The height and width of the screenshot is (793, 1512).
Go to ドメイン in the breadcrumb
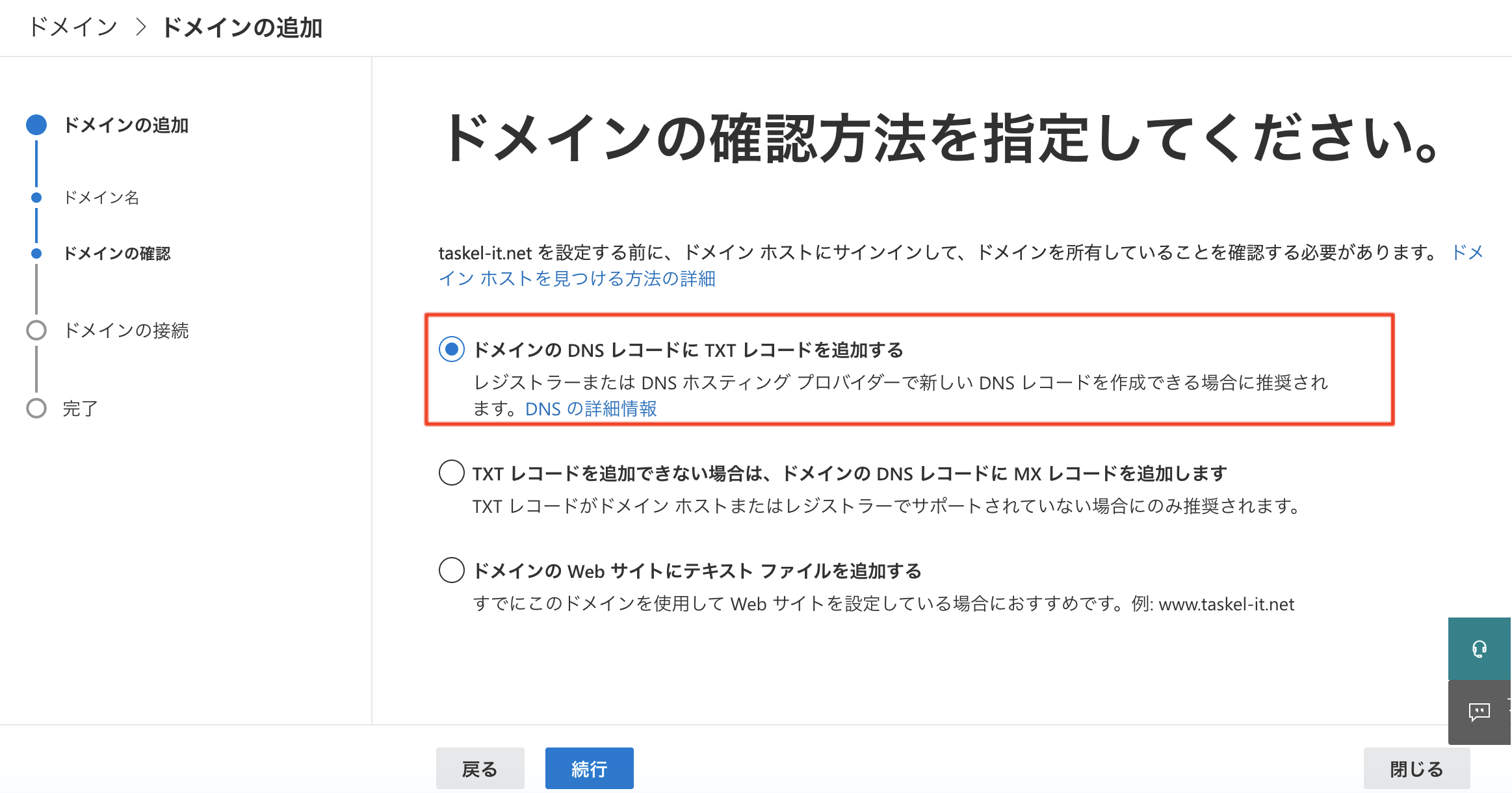73,27
